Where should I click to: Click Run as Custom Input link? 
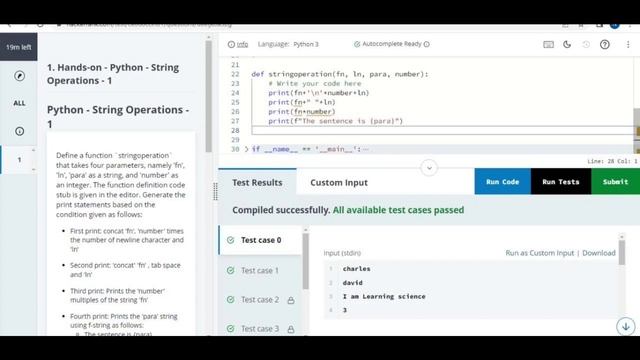click(x=539, y=253)
